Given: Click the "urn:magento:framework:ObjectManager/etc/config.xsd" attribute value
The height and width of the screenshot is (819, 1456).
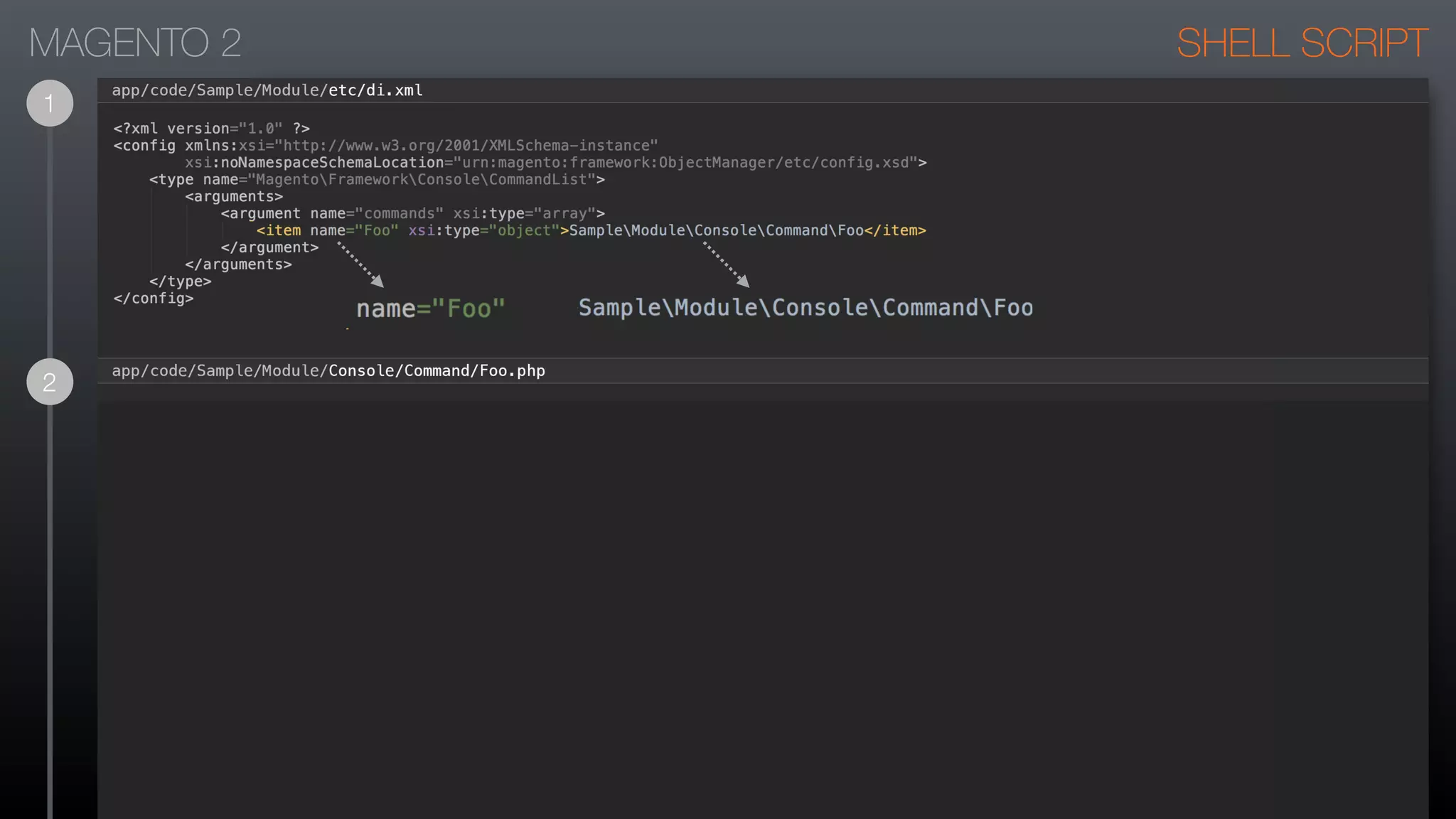Looking at the screenshot, I should [686, 163].
